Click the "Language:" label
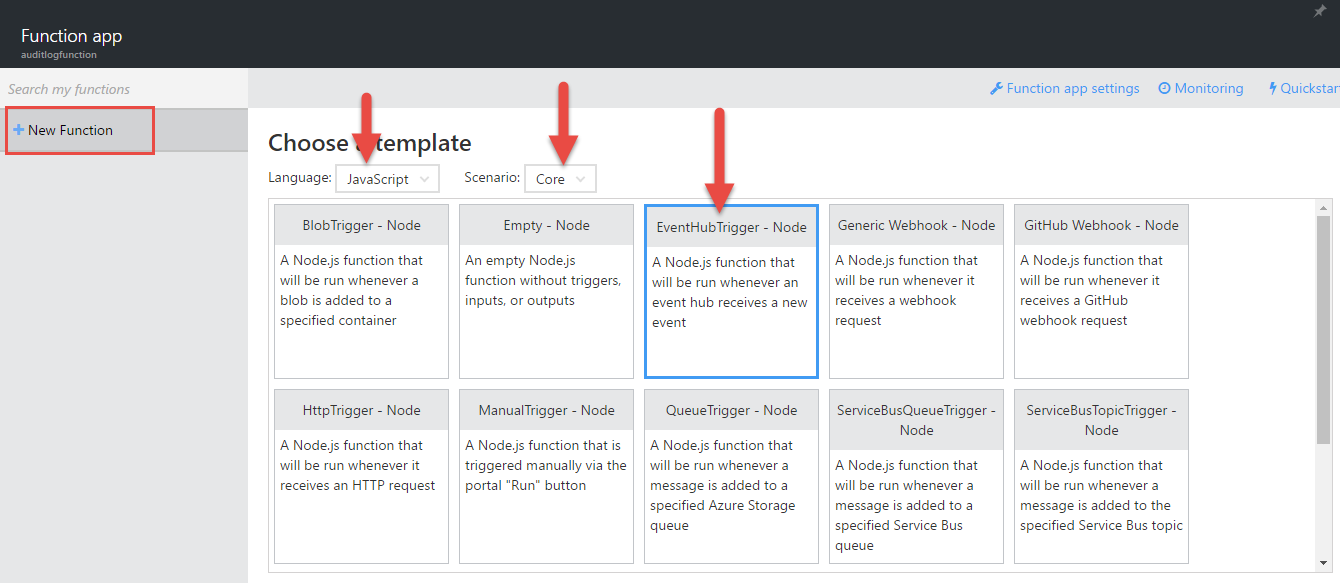1340x583 pixels. point(300,178)
